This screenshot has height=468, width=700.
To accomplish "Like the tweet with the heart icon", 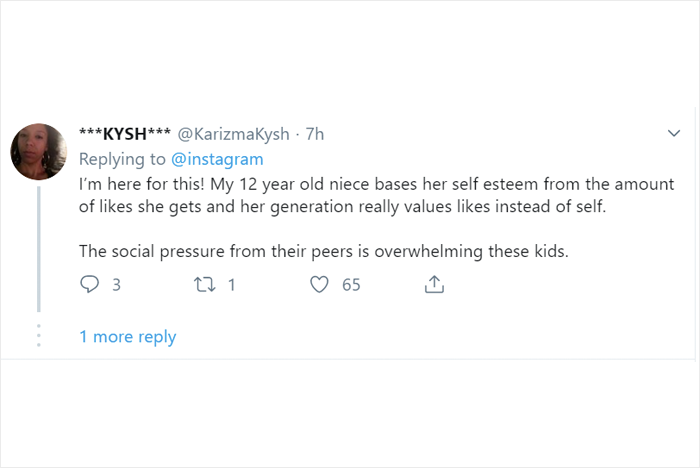I will point(319,284).
